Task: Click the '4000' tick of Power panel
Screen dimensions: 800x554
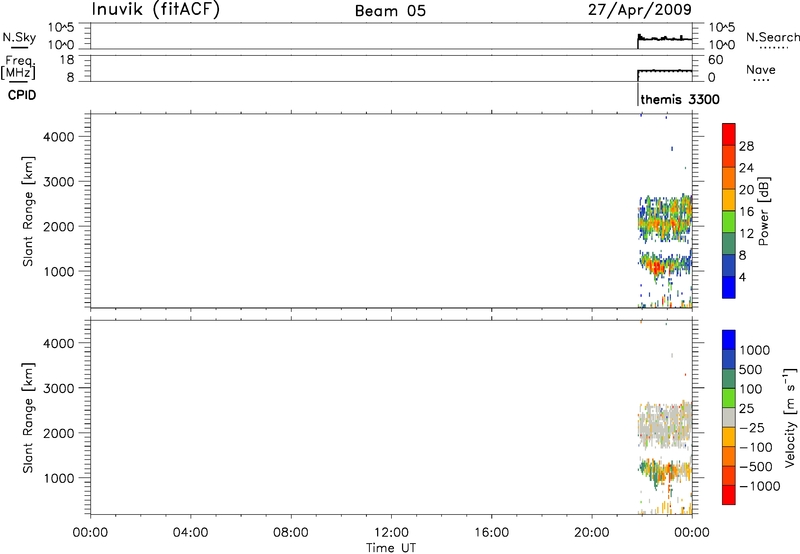Action: point(59,137)
